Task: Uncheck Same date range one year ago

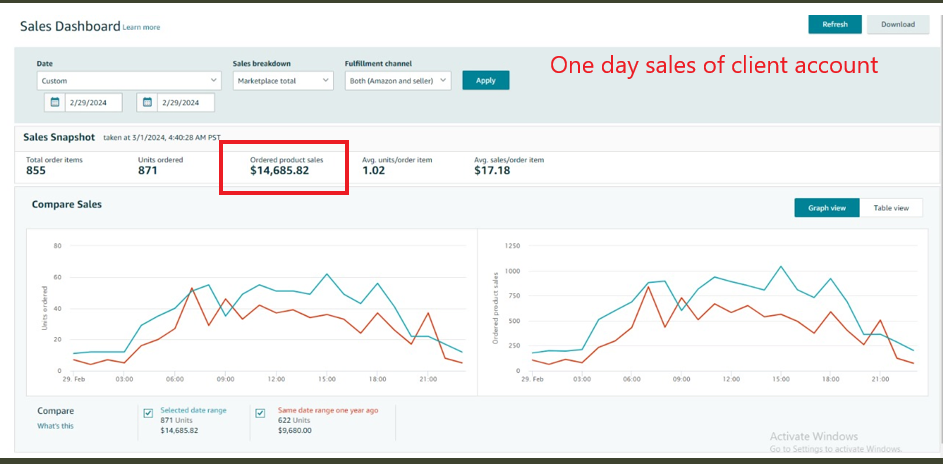Action: [260, 412]
